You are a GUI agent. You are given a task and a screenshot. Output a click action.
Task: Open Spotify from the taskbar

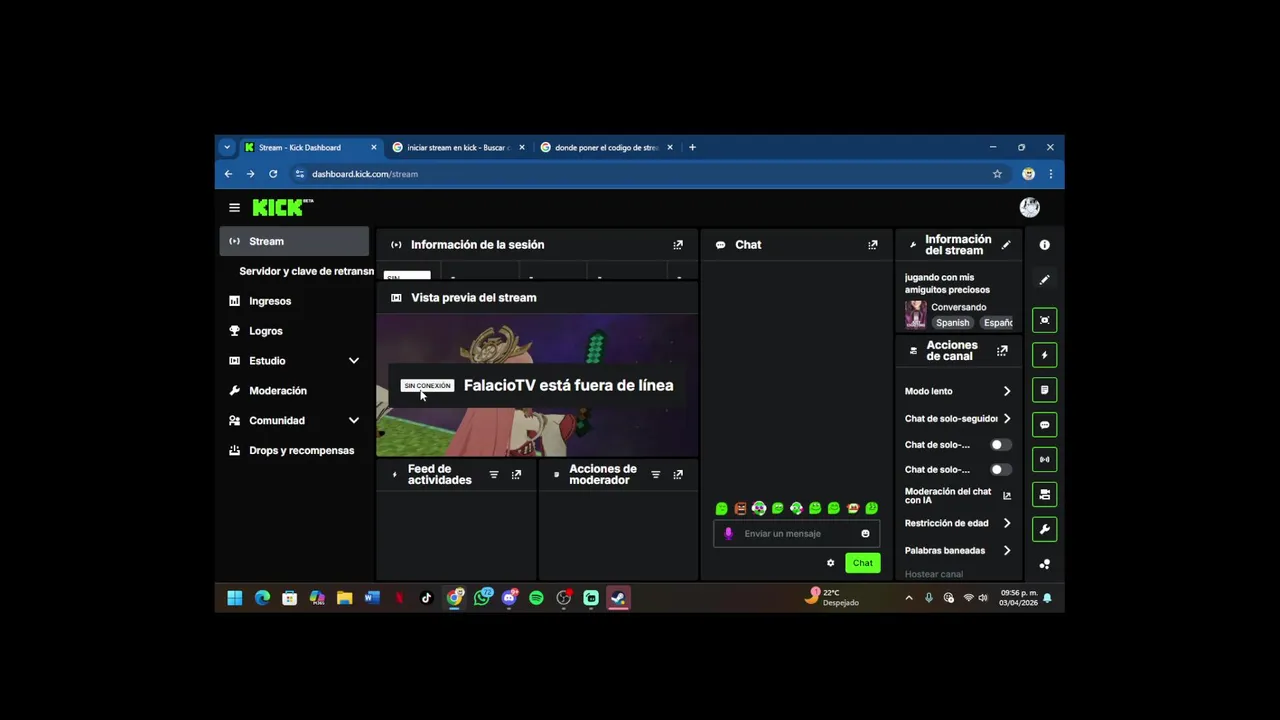(x=536, y=598)
